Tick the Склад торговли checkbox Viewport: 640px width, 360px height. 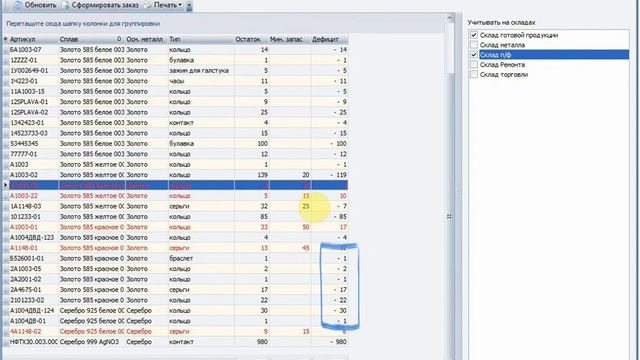tap(474, 74)
